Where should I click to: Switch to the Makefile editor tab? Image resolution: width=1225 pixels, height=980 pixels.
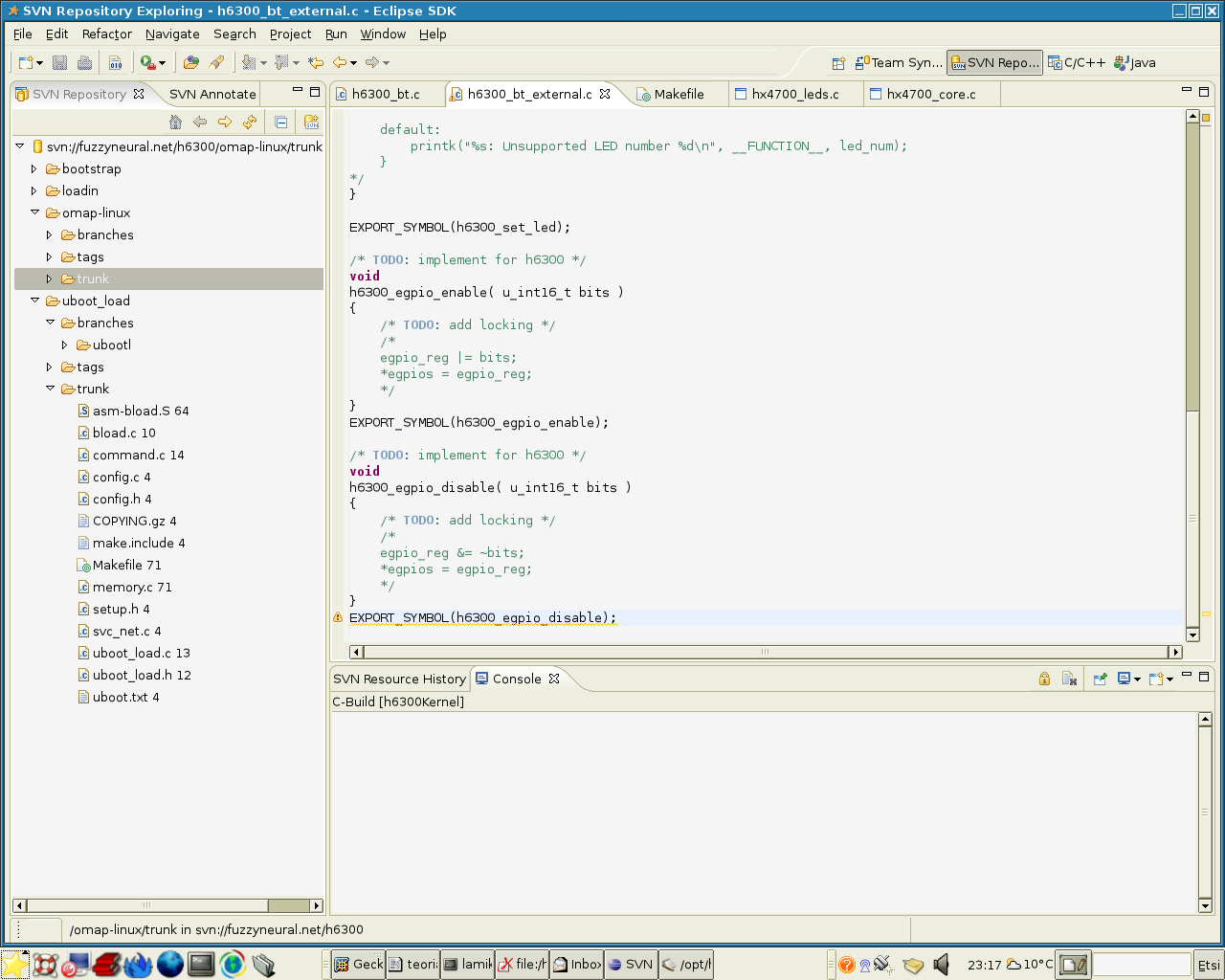[678, 94]
